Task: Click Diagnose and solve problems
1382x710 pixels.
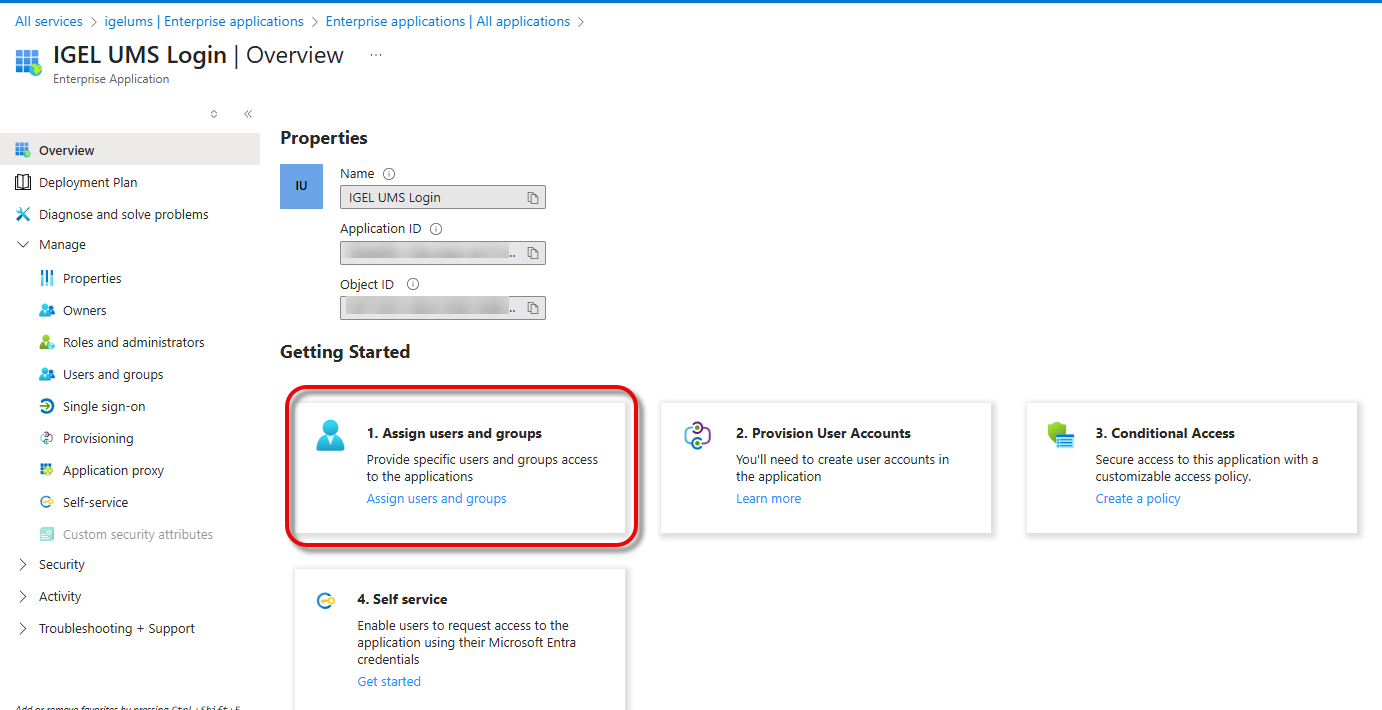Action: tap(124, 213)
